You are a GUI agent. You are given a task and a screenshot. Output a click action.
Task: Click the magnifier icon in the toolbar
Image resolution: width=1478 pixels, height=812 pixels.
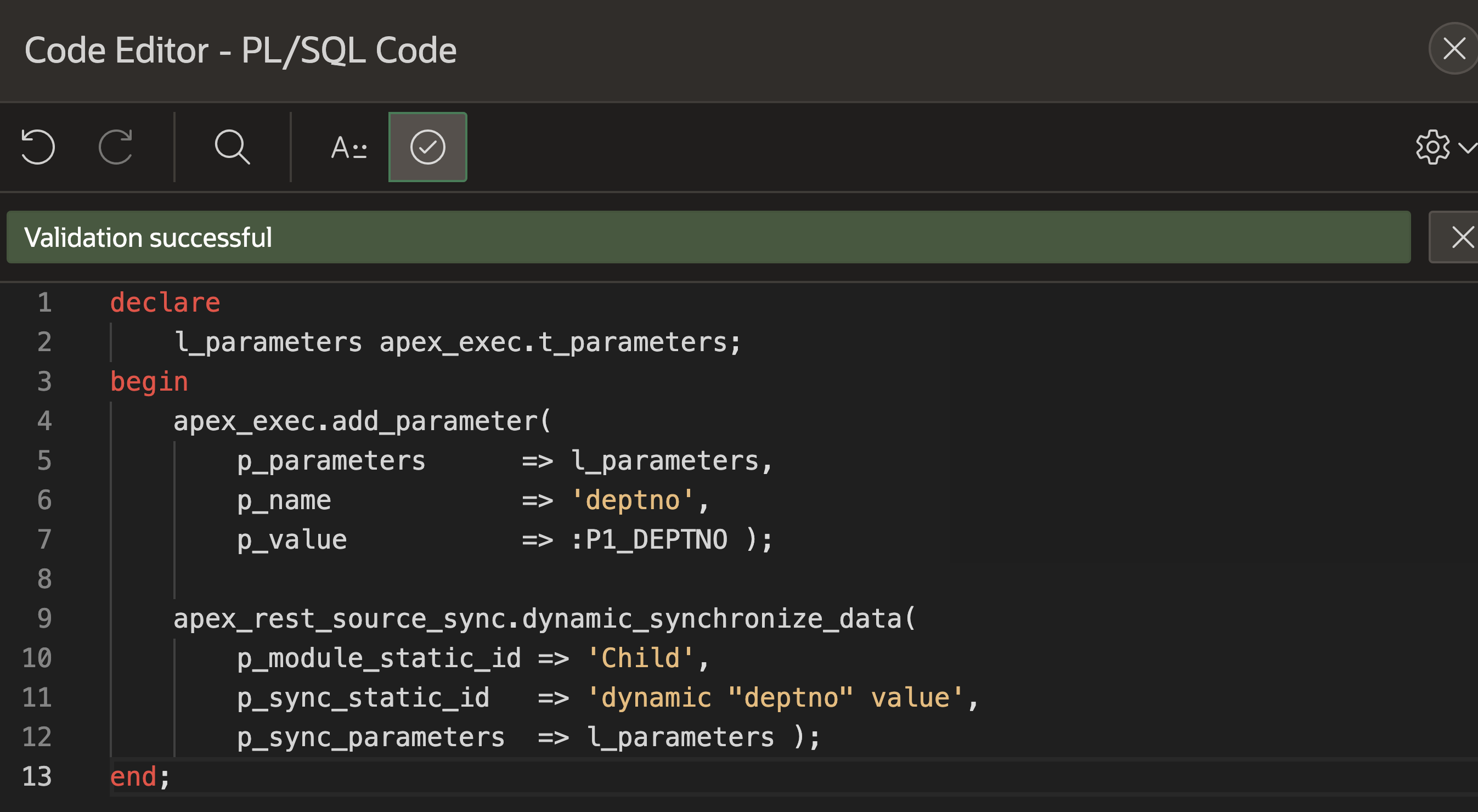[232, 147]
